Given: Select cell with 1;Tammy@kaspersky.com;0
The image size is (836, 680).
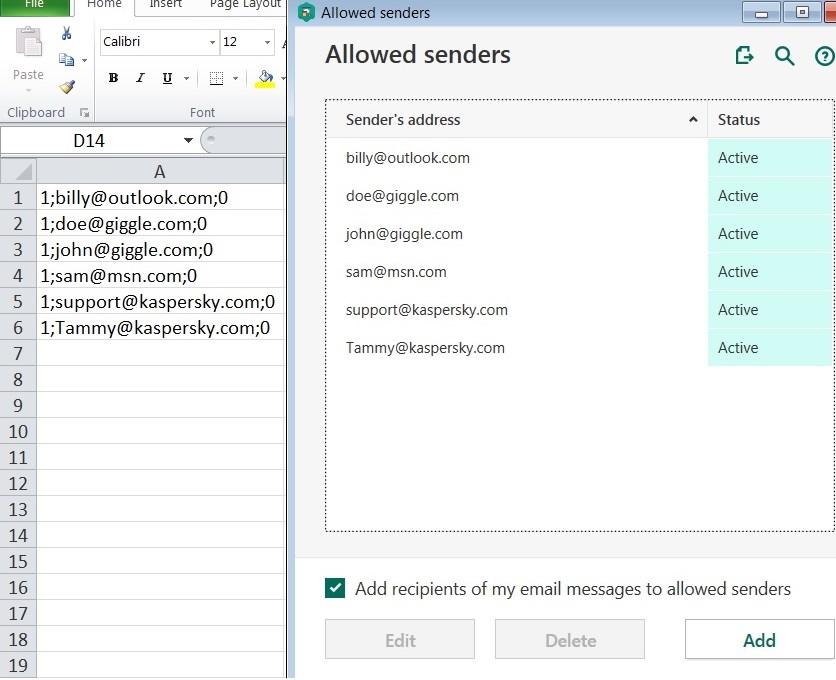Looking at the screenshot, I should (x=160, y=327).
